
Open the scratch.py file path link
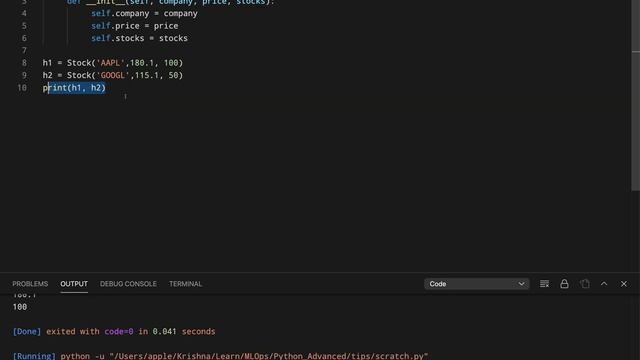269,356
